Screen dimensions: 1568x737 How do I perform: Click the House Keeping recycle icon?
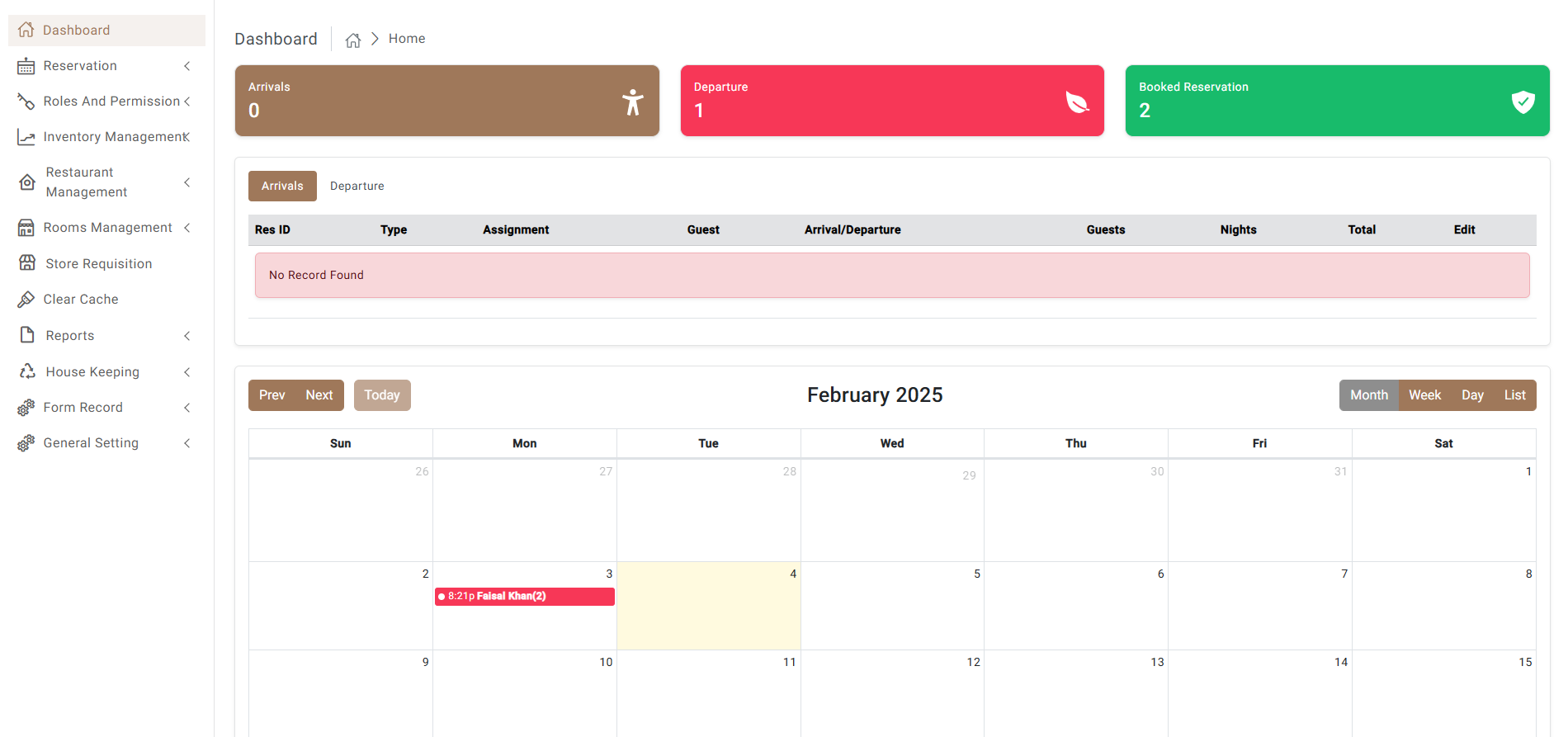[27, 371]
